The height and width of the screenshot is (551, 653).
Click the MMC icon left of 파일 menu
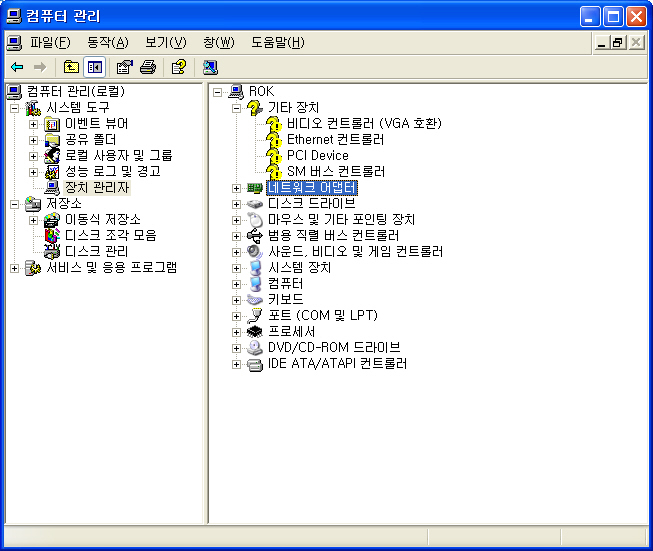[x=14, y=42]
